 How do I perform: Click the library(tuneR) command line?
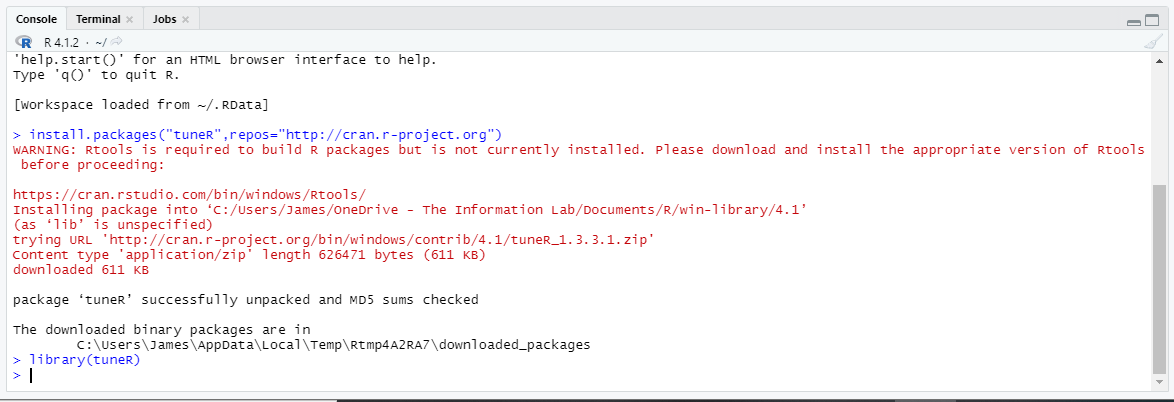(x=85, y=360)
